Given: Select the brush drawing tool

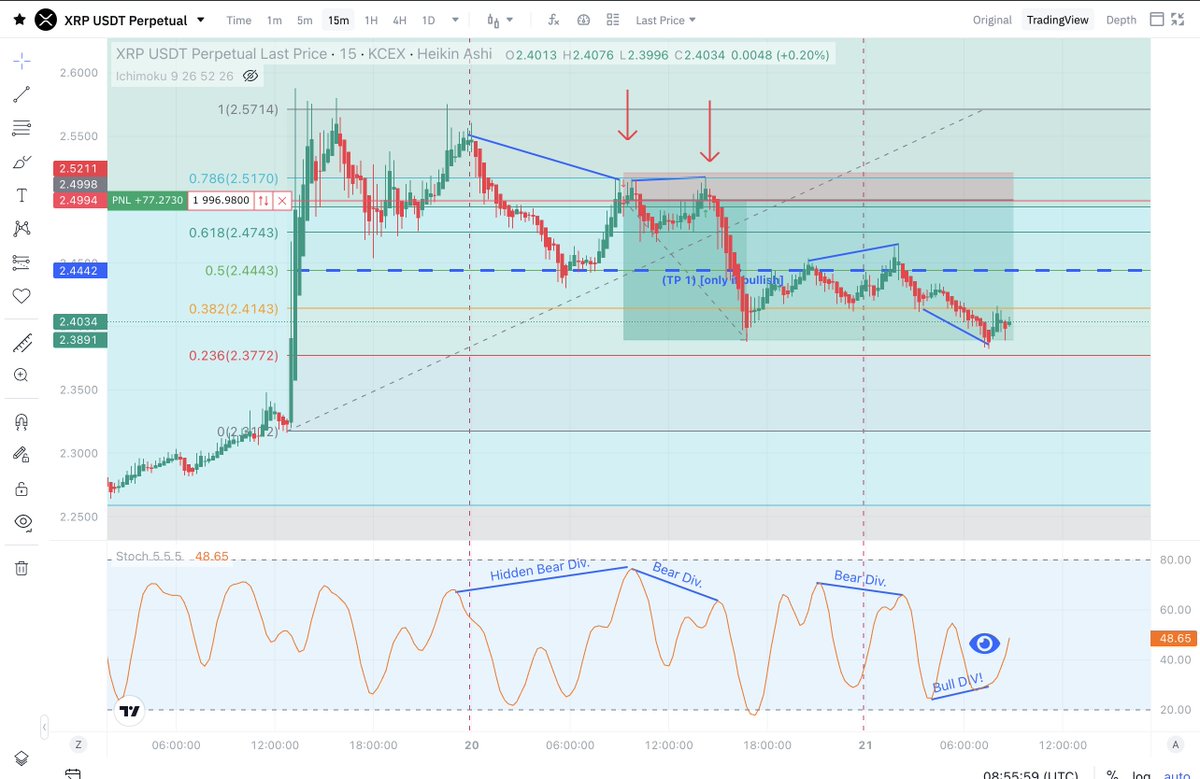Looking at the screenshot, I should (21, 162).
